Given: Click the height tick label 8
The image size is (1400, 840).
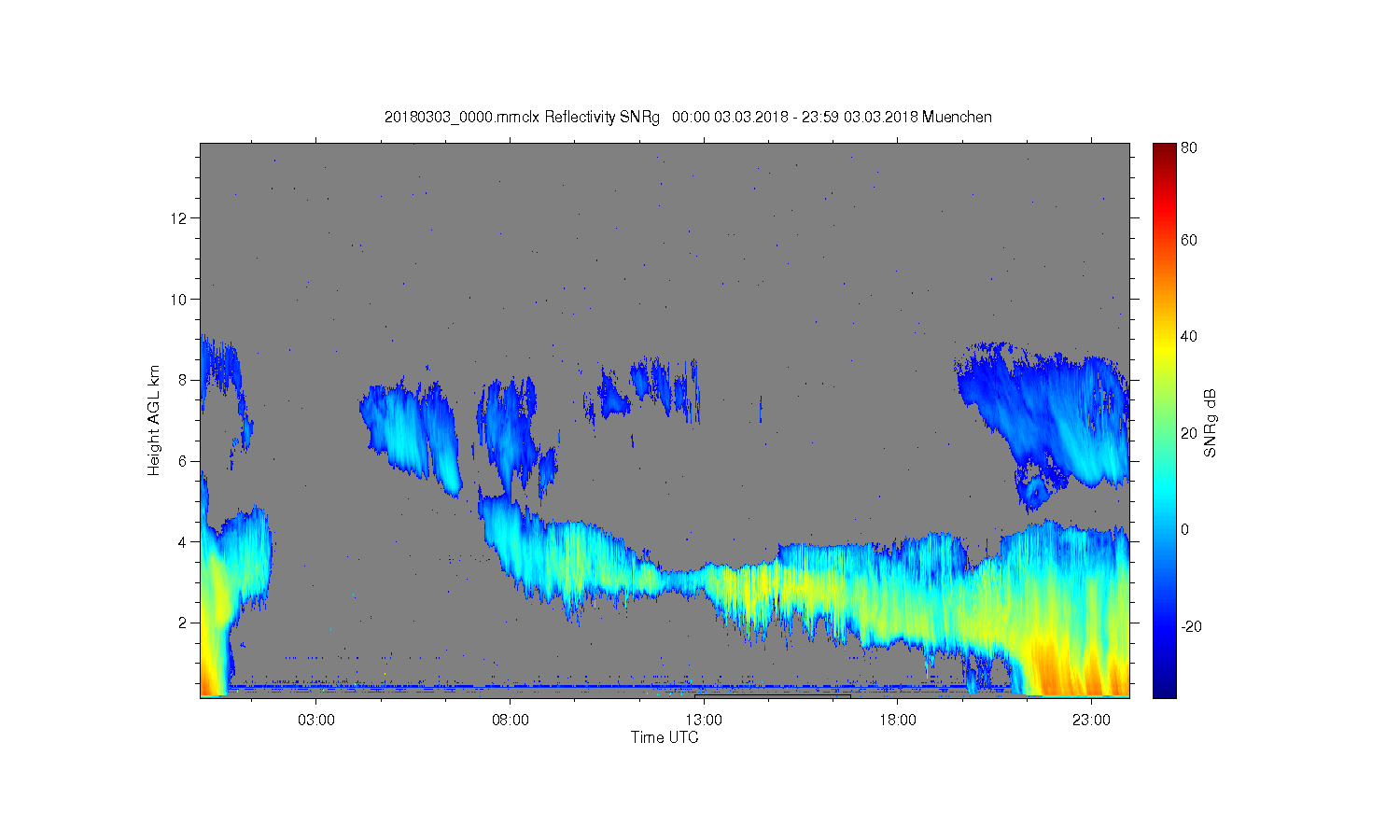Looking at the screenshot, I should click(x=183, y=380).
